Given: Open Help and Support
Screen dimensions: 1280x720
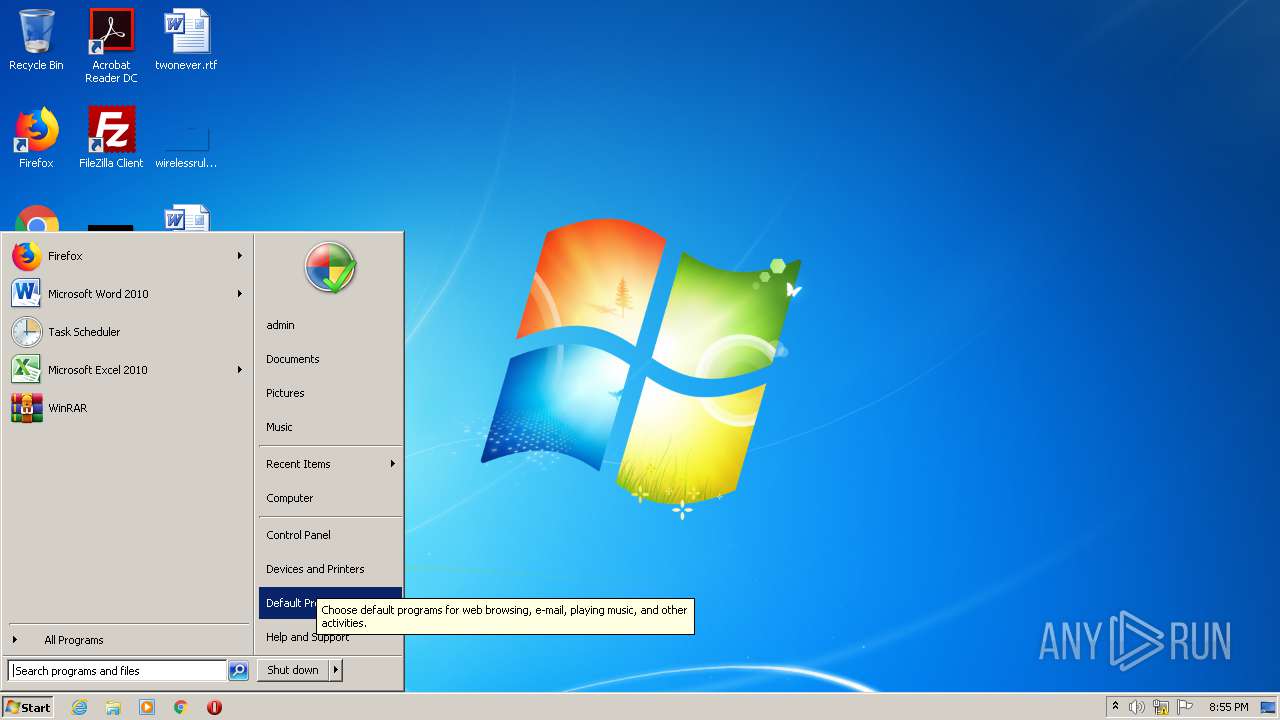Looking at the screenshot, I should click(330, 637).
